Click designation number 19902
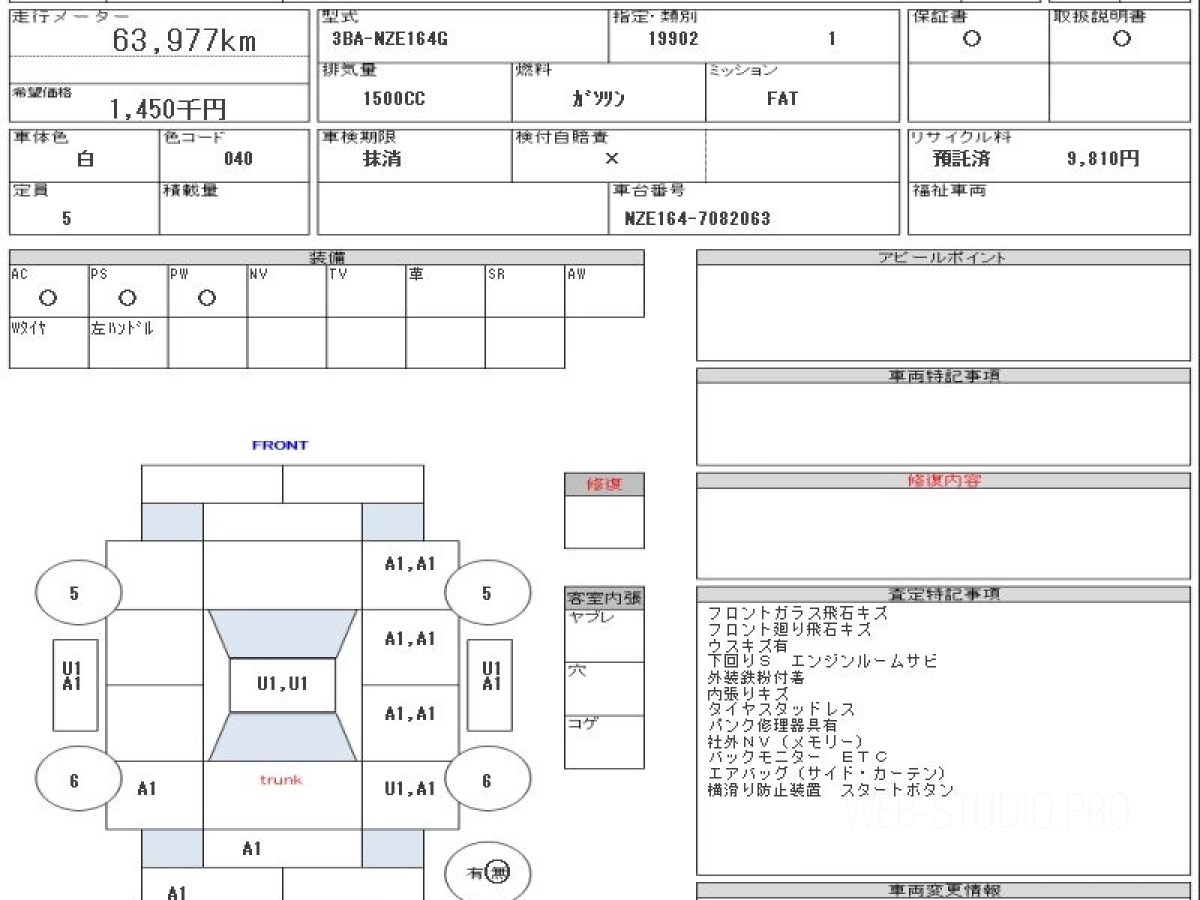Screen dimensions: 1200x900 (674, 39)
